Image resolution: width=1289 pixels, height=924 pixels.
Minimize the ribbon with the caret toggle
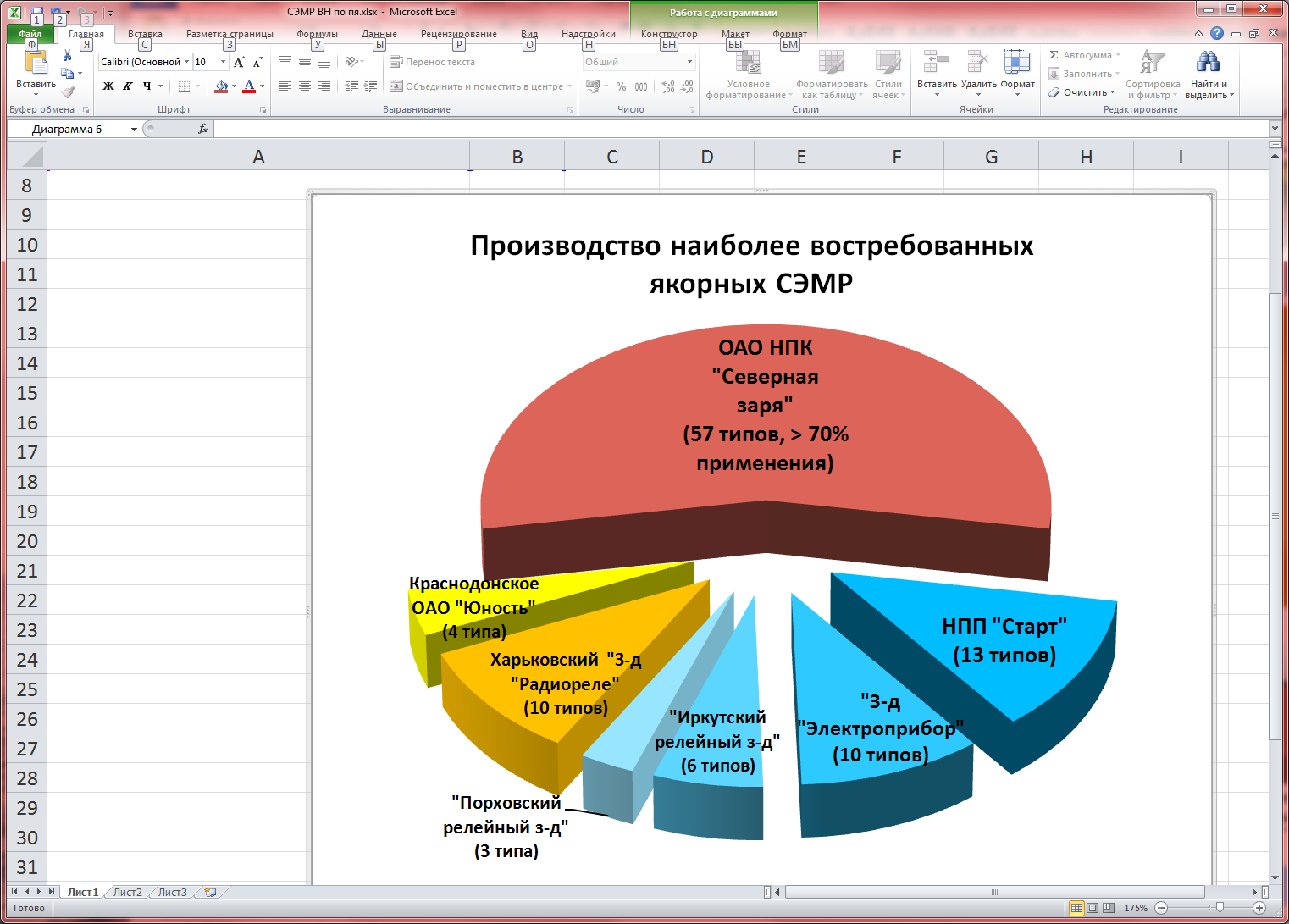[x=1198, y=34]
